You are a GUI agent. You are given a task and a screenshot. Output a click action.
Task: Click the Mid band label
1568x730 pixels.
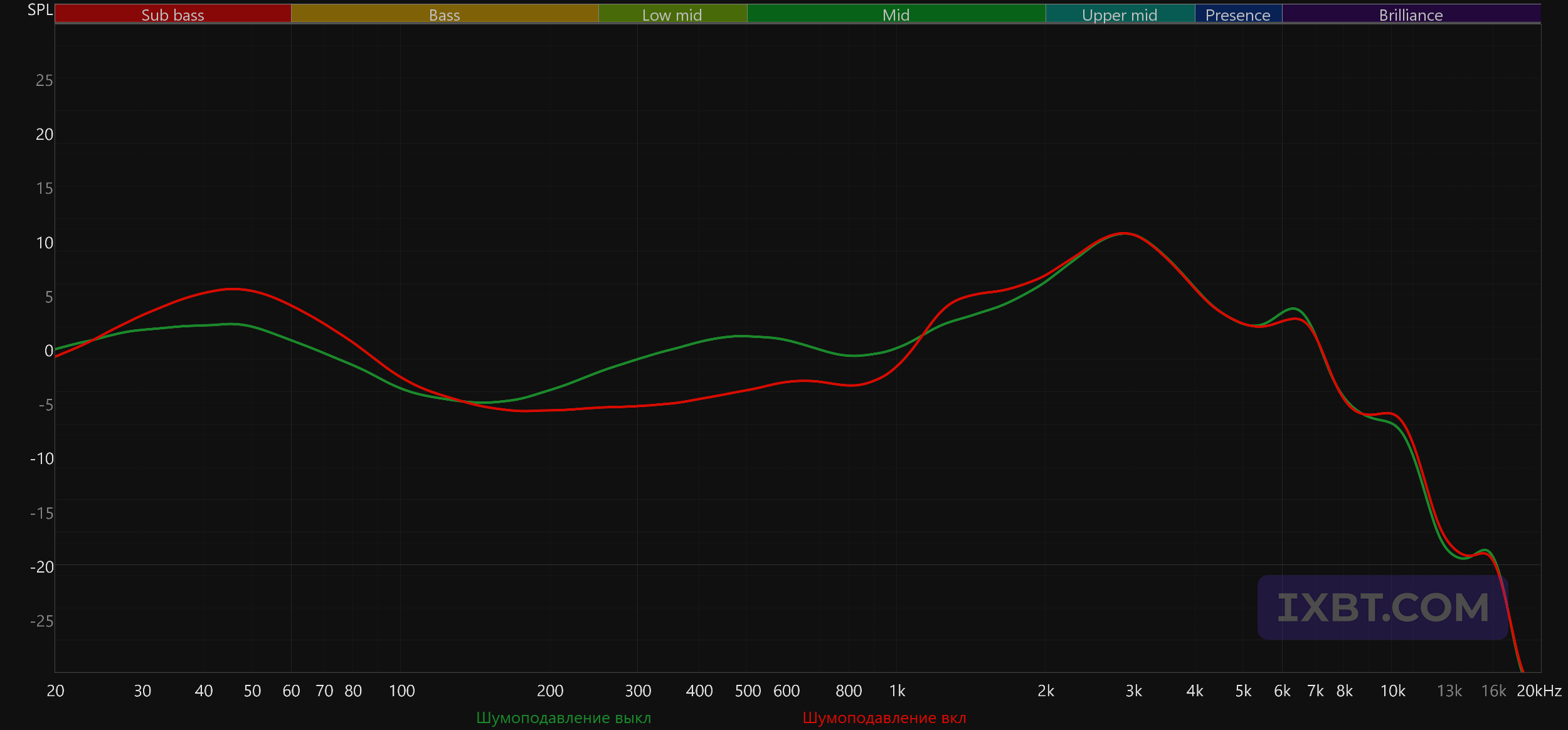[x=896, y=14]
